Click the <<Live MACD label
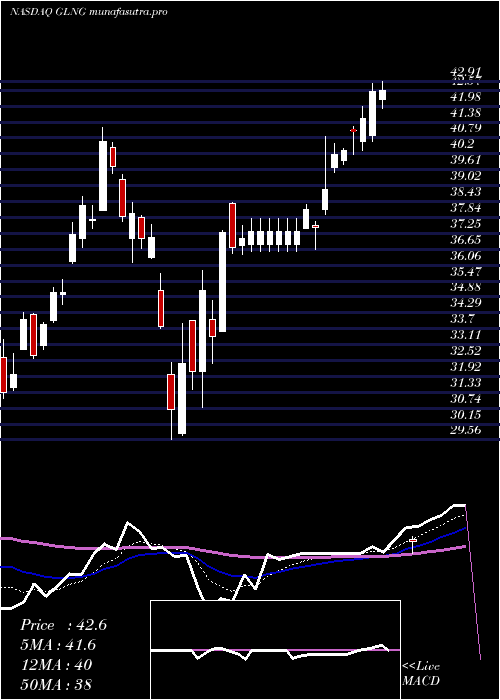Image resolution: width=500 pixels, height=700 pixels. pyautogui.click(x=421, y=674)
